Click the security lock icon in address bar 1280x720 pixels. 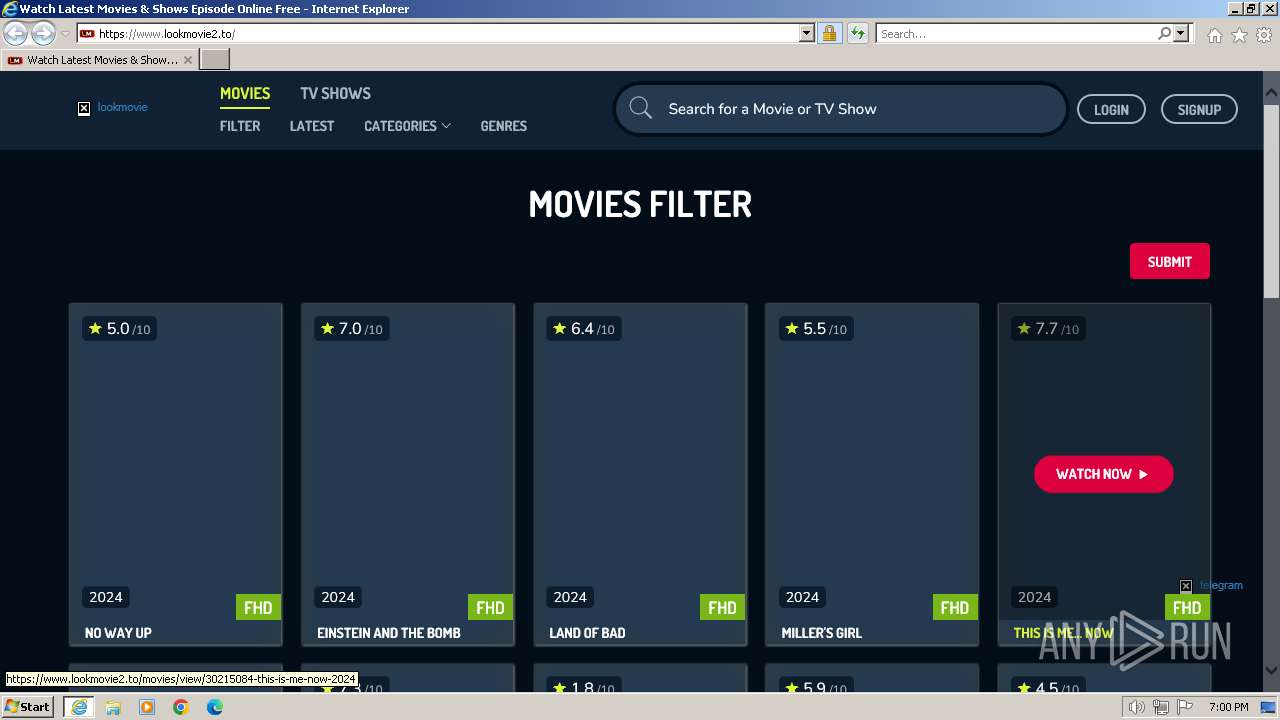click(x=829, y=33)
